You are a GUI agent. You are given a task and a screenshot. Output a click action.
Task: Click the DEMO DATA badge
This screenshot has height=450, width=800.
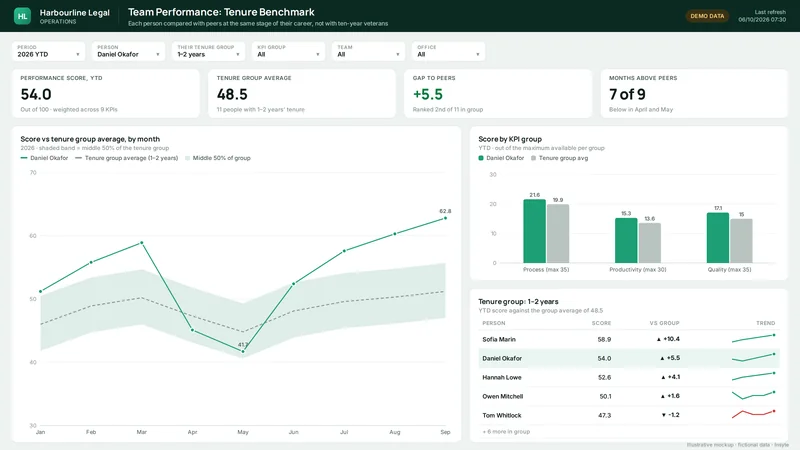707,16
